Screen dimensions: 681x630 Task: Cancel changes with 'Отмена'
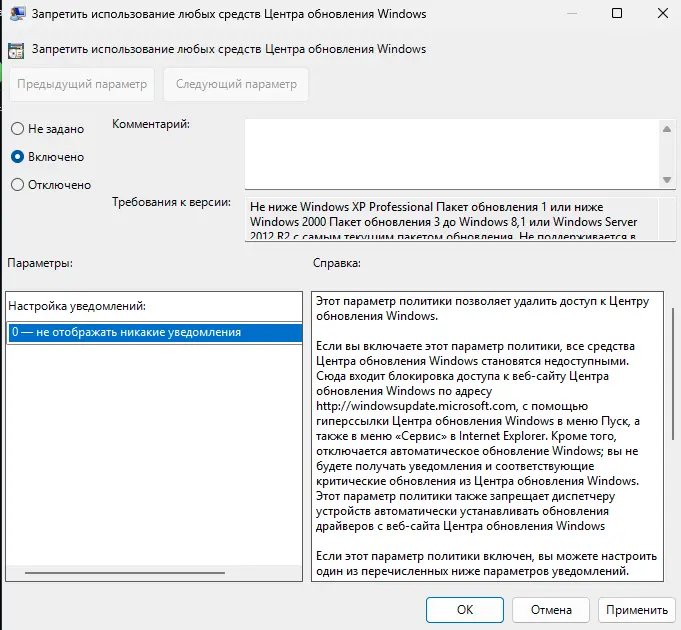[551, 610]
